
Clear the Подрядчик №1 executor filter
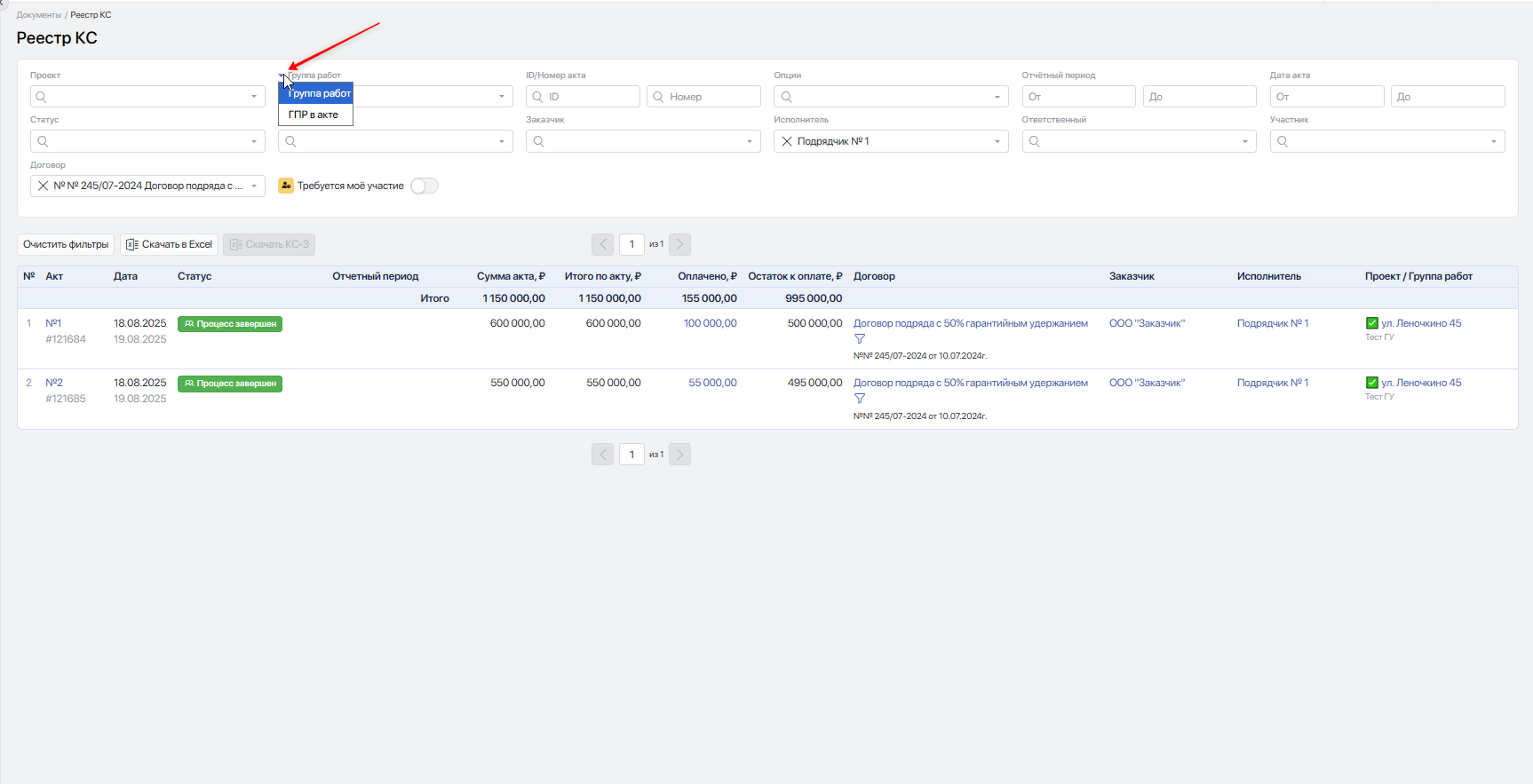click(786, 141)
